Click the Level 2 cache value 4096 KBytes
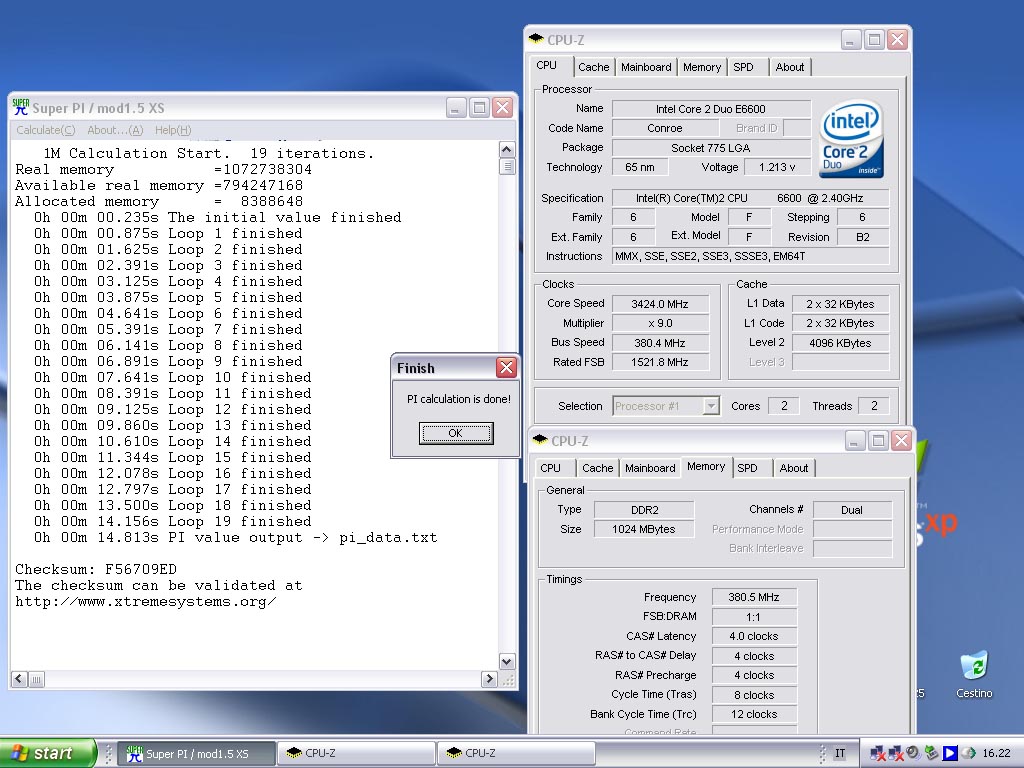This screenshot has width=1024, height=768. 840,343
